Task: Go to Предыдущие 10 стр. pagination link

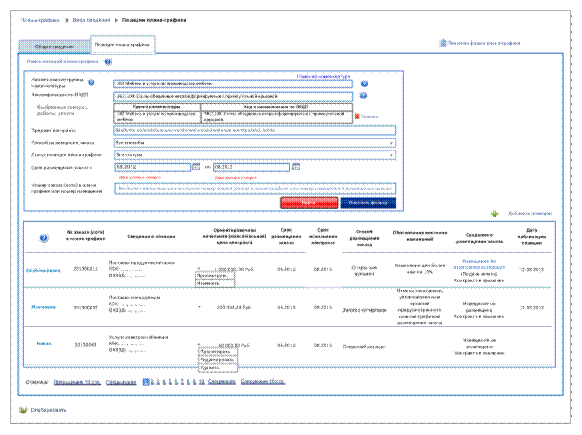Action: point(77,382)
